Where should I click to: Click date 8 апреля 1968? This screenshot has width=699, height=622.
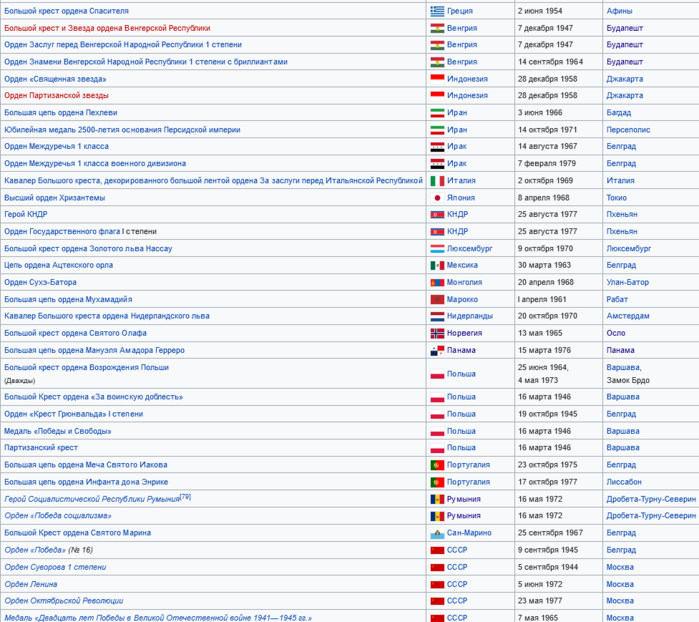(543, 198)
